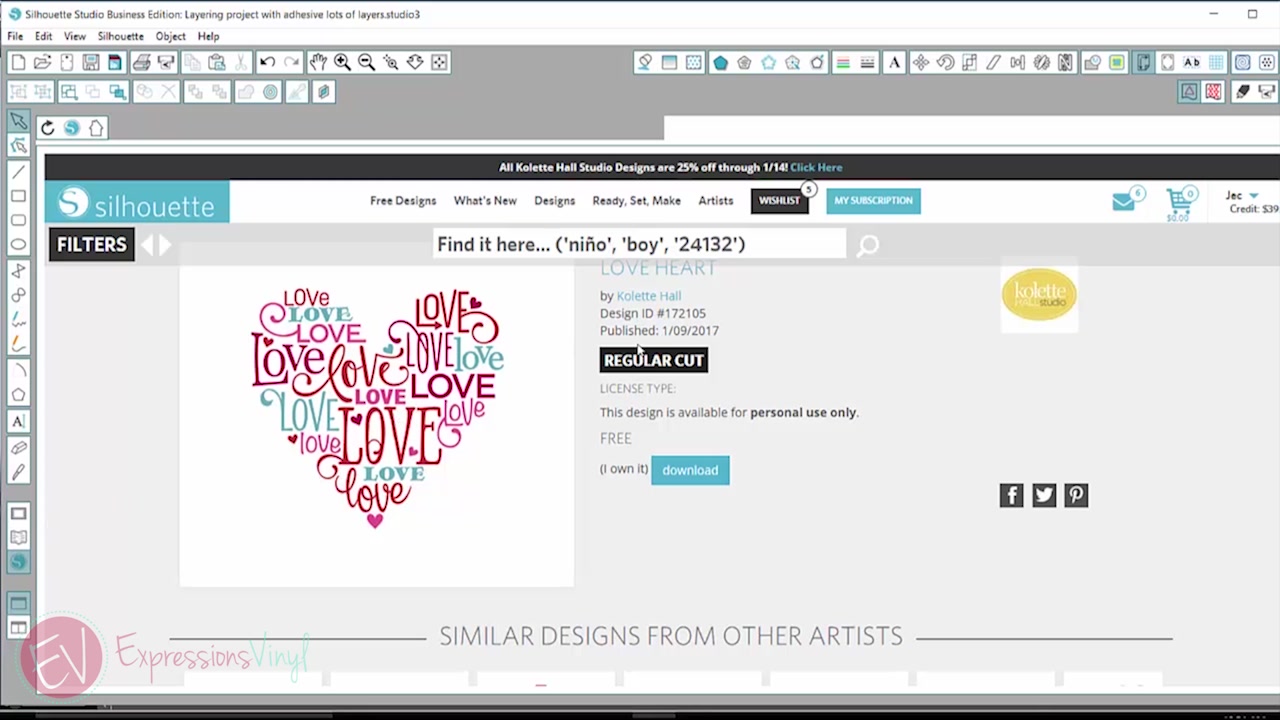The width and height of the screenshot is (1280, 720).
Task: Click the browser home icon
Action: pos(96,128)
